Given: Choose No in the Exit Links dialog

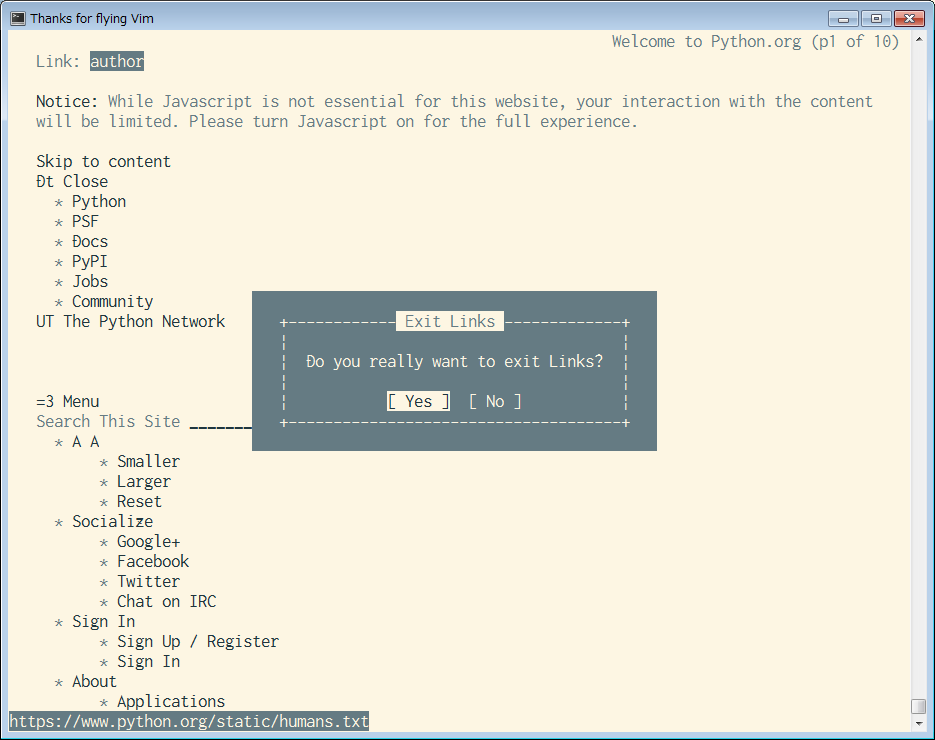Looking at the screenshot, I should pyautogui.click(x=495, y=401).
